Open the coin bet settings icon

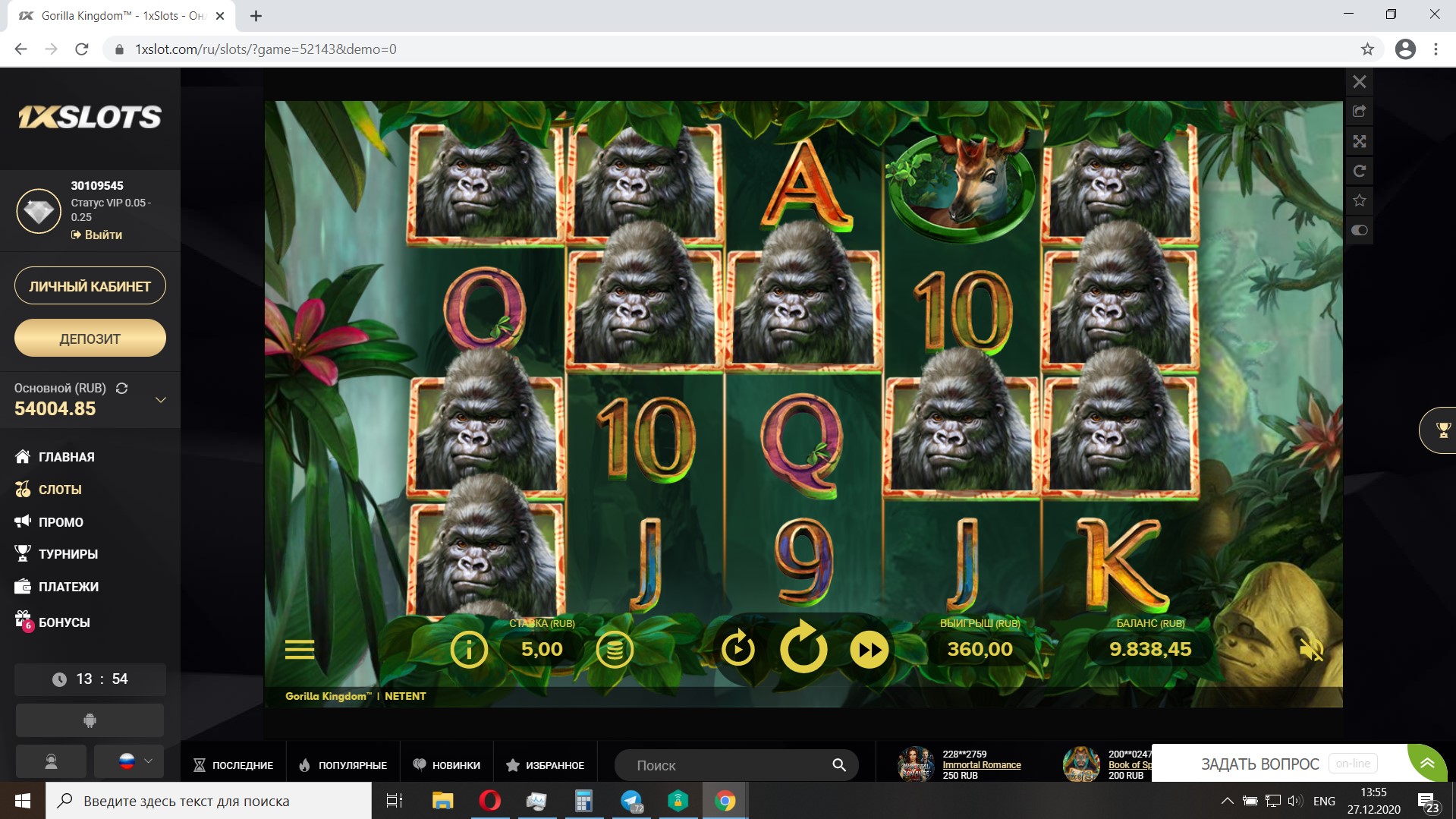614,650
